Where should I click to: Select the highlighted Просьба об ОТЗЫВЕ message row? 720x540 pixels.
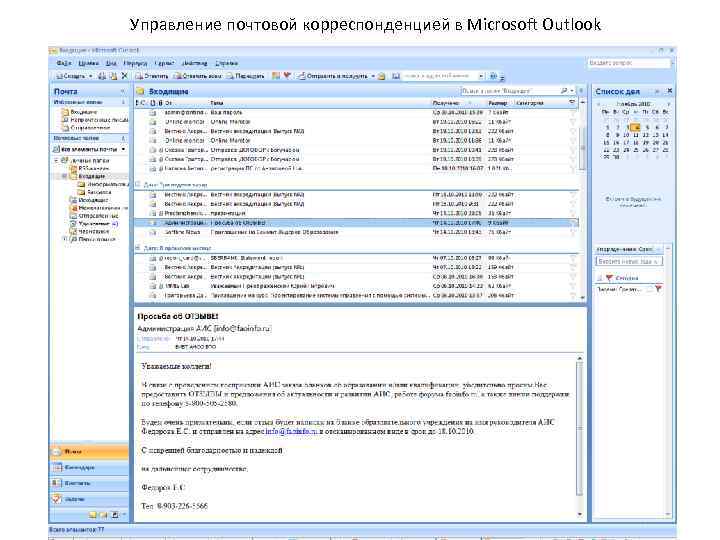tap(356, 223)
